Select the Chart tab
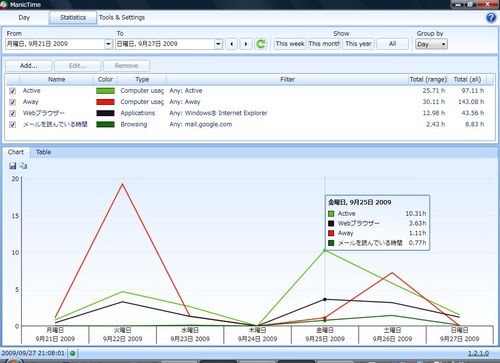The height and width of the screenshot is (363, 500). tap(16, 152)
